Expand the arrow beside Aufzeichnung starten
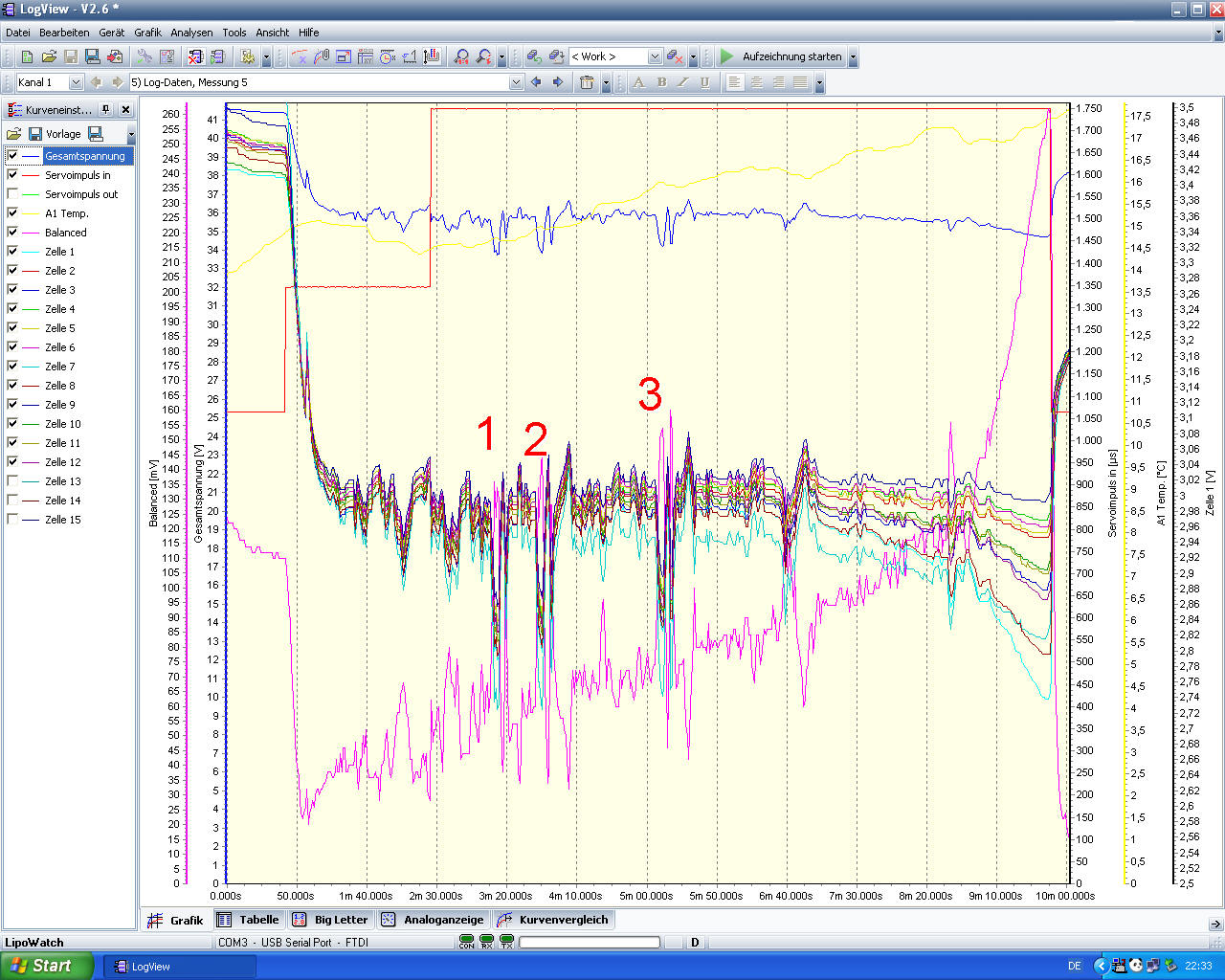Screen dimensions: 1225x980 pos(853,56)
